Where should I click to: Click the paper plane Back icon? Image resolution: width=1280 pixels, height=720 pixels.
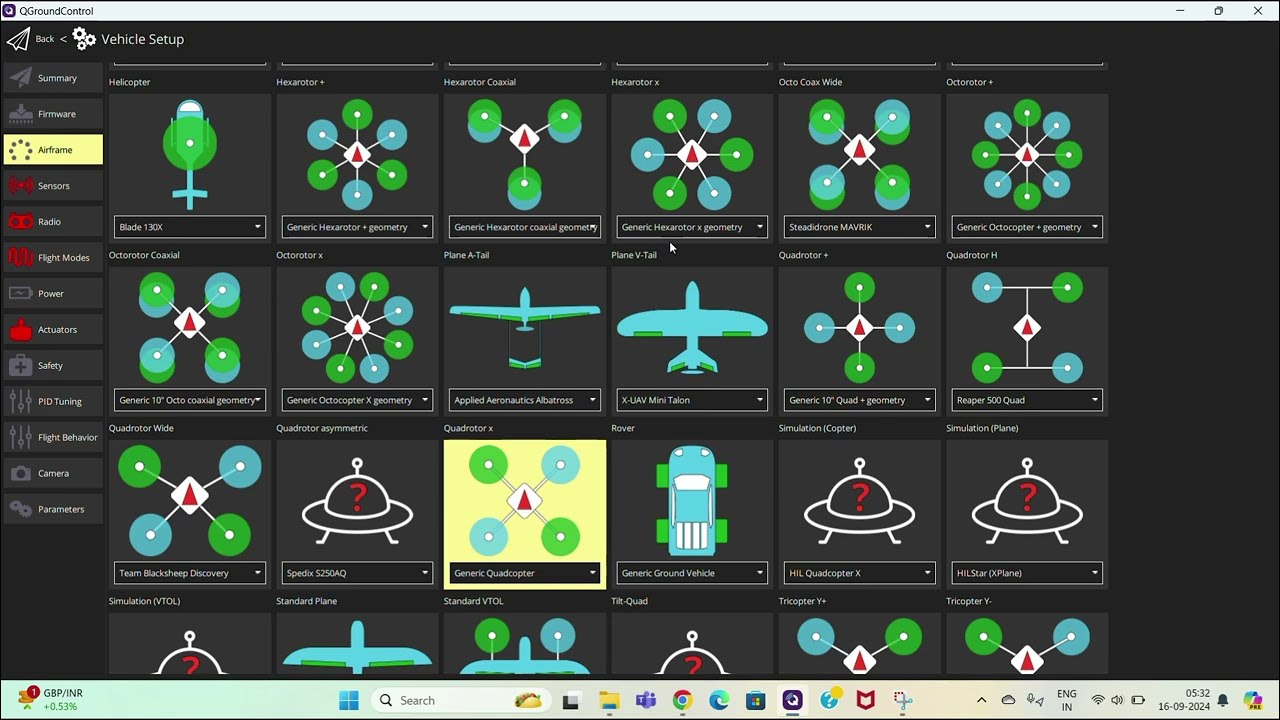[x=18, y=39]
